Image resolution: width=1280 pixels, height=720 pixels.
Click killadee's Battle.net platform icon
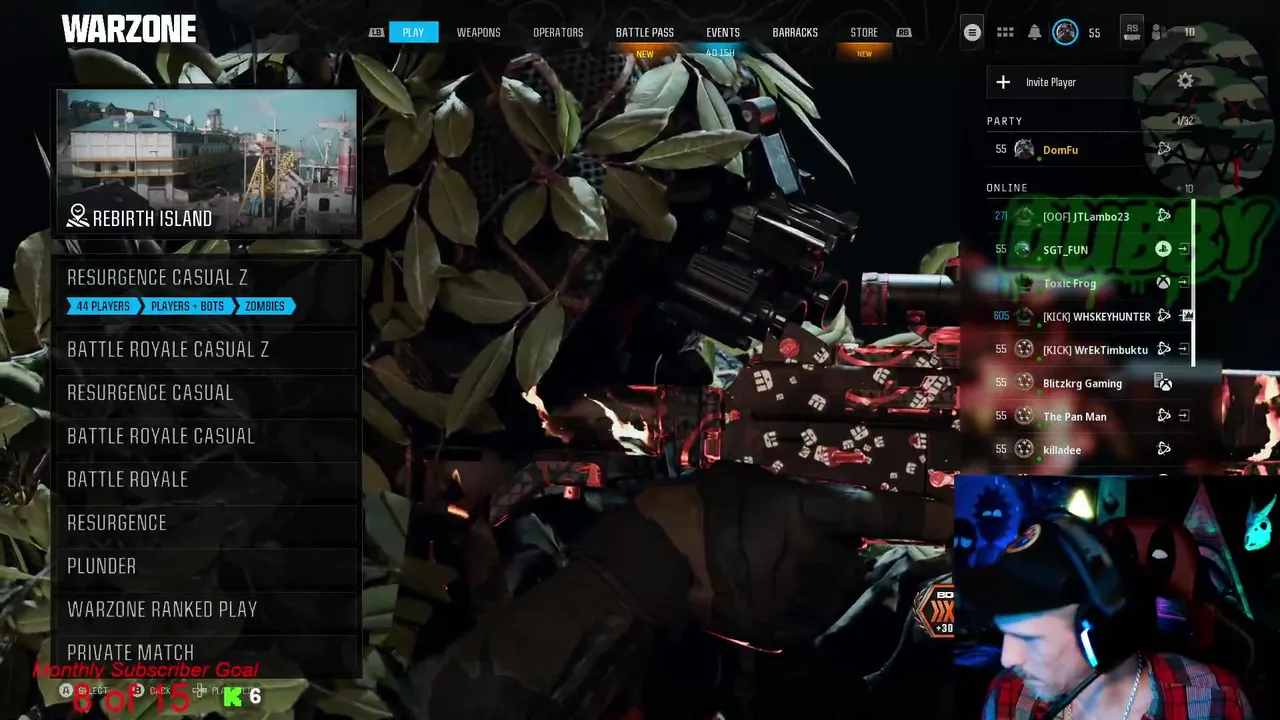[x=1164, y=449]
